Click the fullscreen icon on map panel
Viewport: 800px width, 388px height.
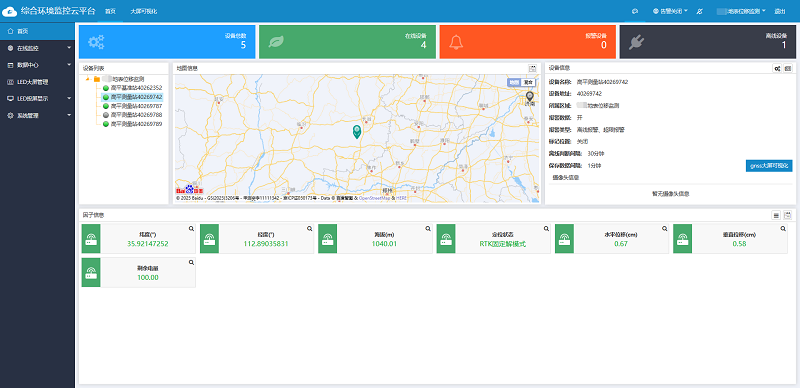(533, 68)
